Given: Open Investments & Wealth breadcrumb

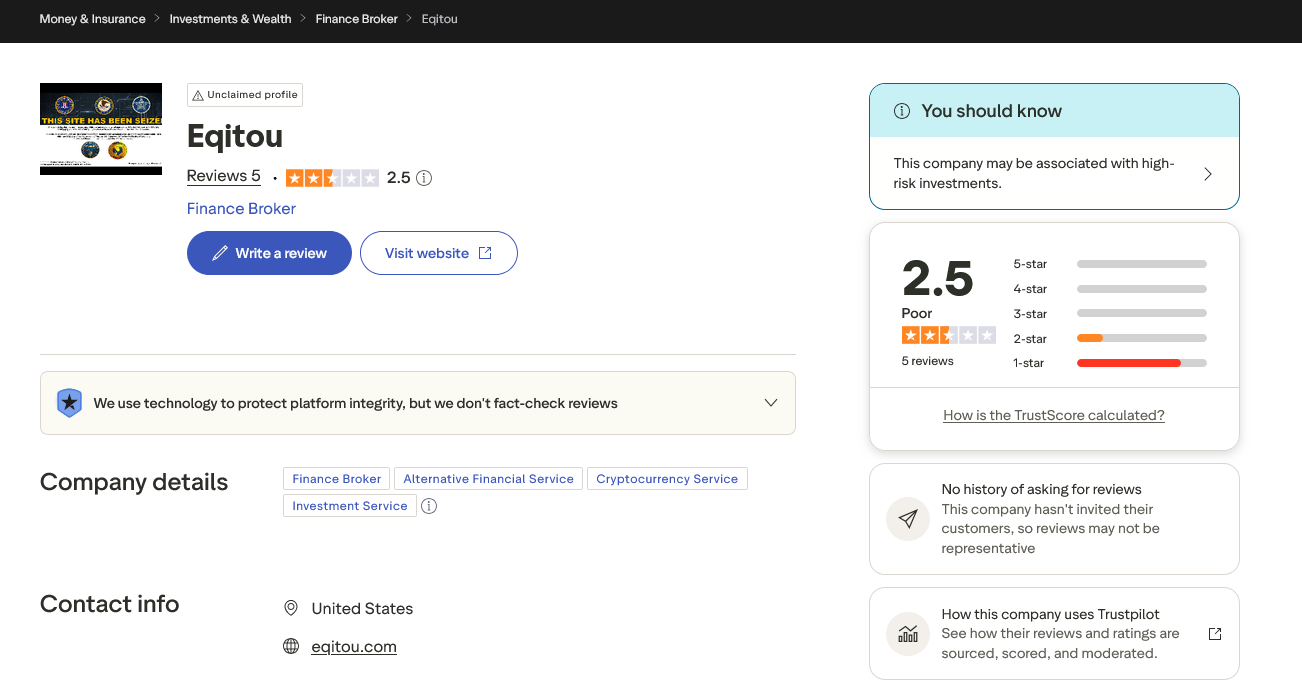Looking at the screenshot, I should tap(230, 19).
